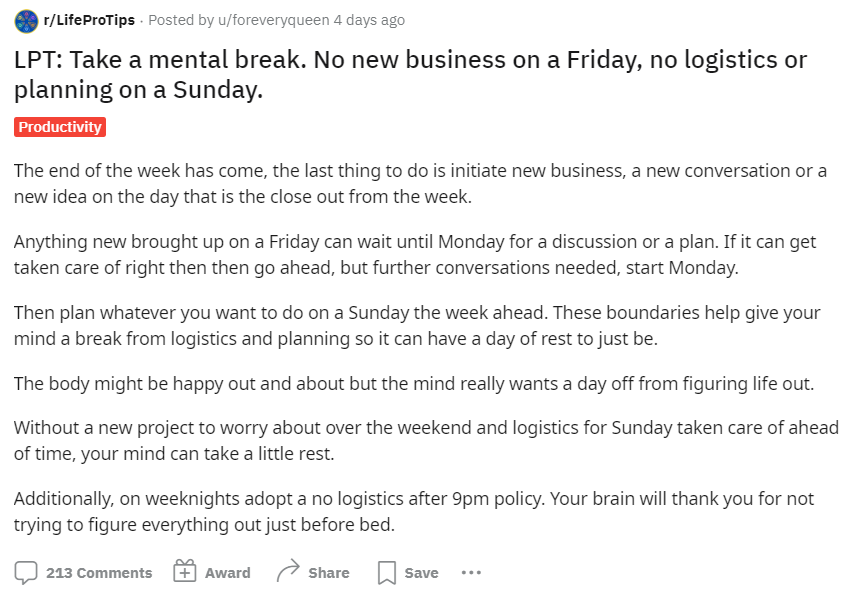Open the u/foreveryqueen user profile
The height and width of the screenshot is (603, 849).
click(273, 21)
